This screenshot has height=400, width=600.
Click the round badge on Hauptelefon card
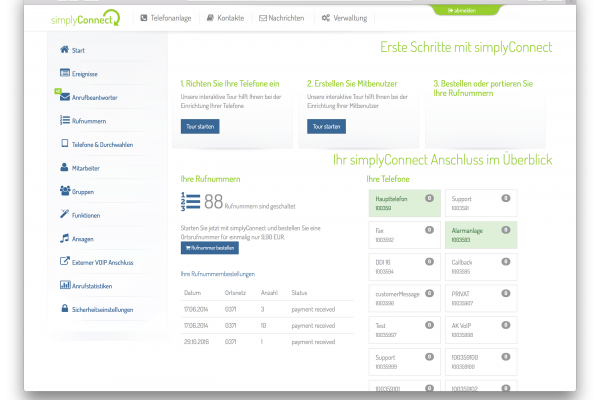[x=429, y=198]
